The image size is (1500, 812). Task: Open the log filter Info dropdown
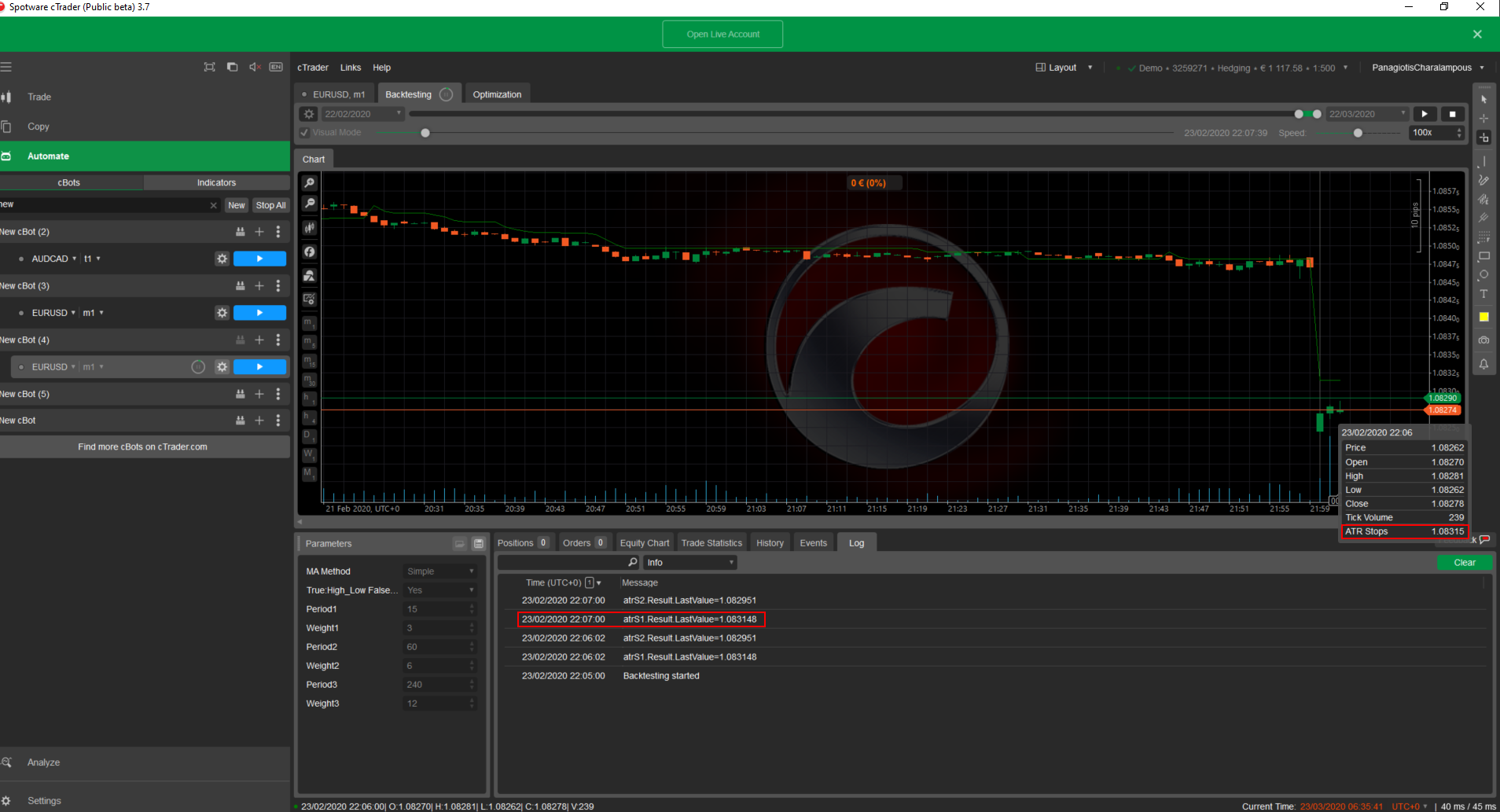point(689,563)
